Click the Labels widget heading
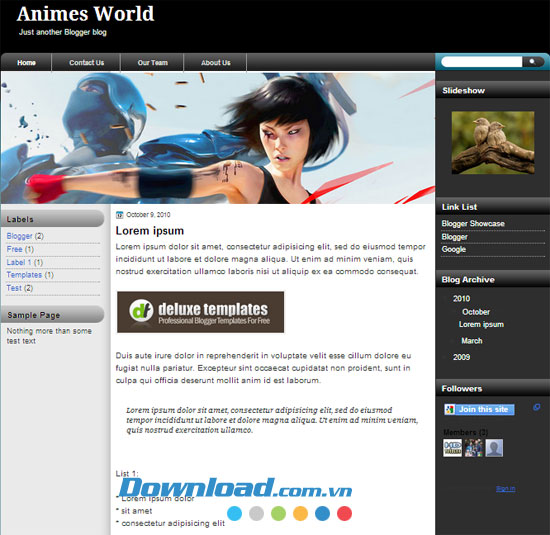 (x=53, y=219)
